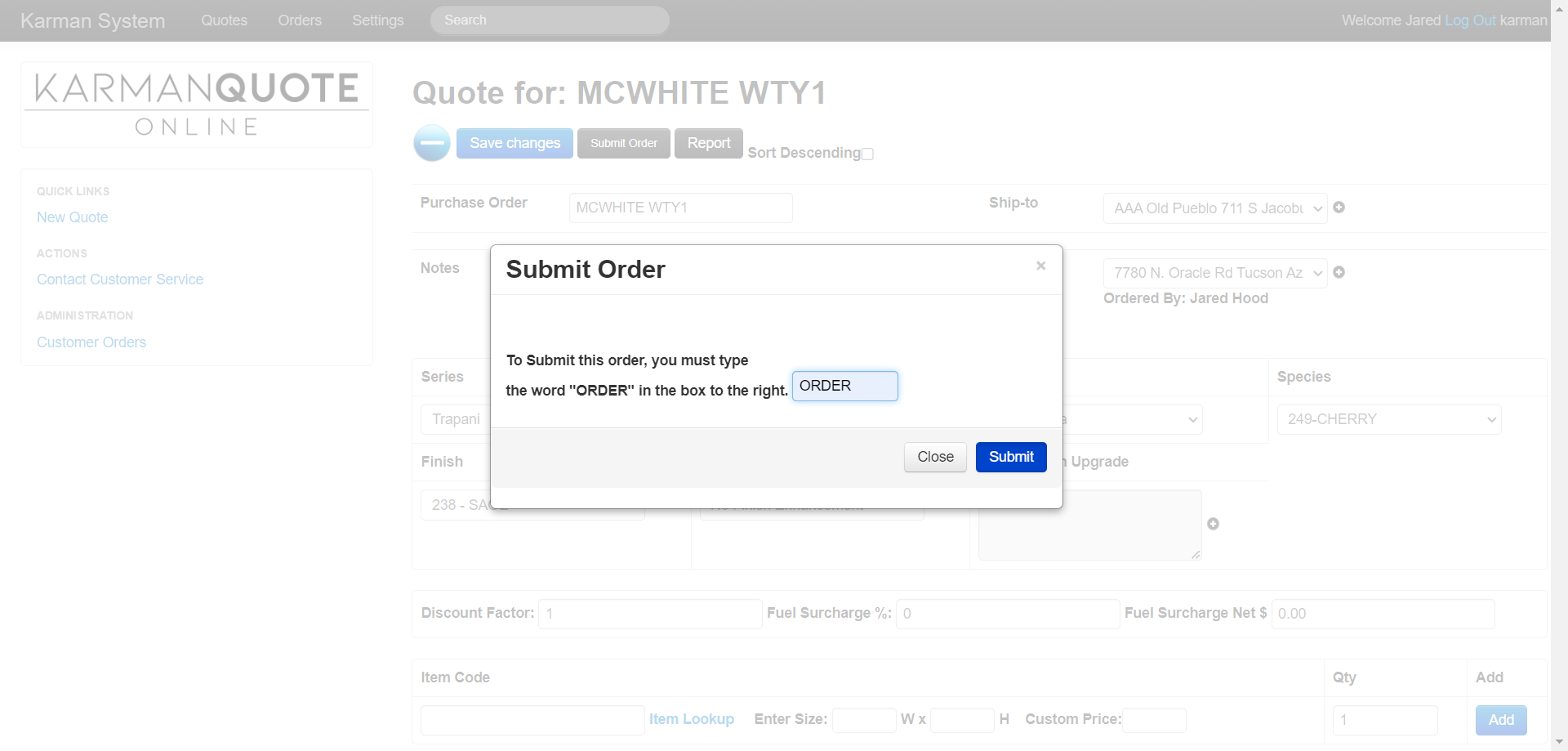Click the blue round minus icon
This screenshot has height=751, width=1568.
[431, 143]
